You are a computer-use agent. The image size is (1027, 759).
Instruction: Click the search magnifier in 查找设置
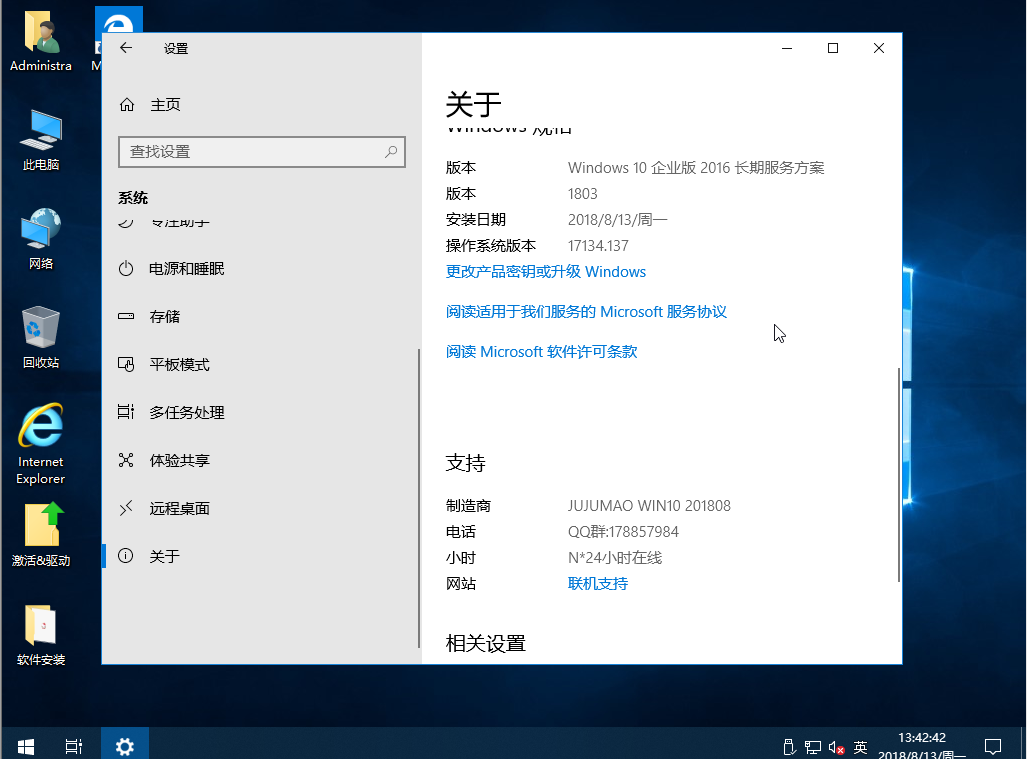pos(391,152)
